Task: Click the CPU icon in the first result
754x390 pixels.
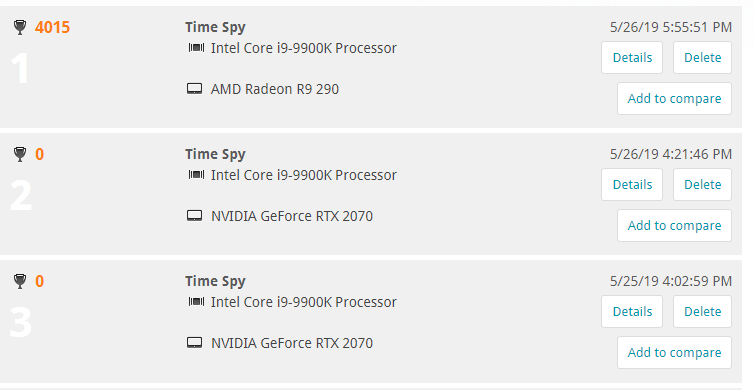Action: click(196, 48)
